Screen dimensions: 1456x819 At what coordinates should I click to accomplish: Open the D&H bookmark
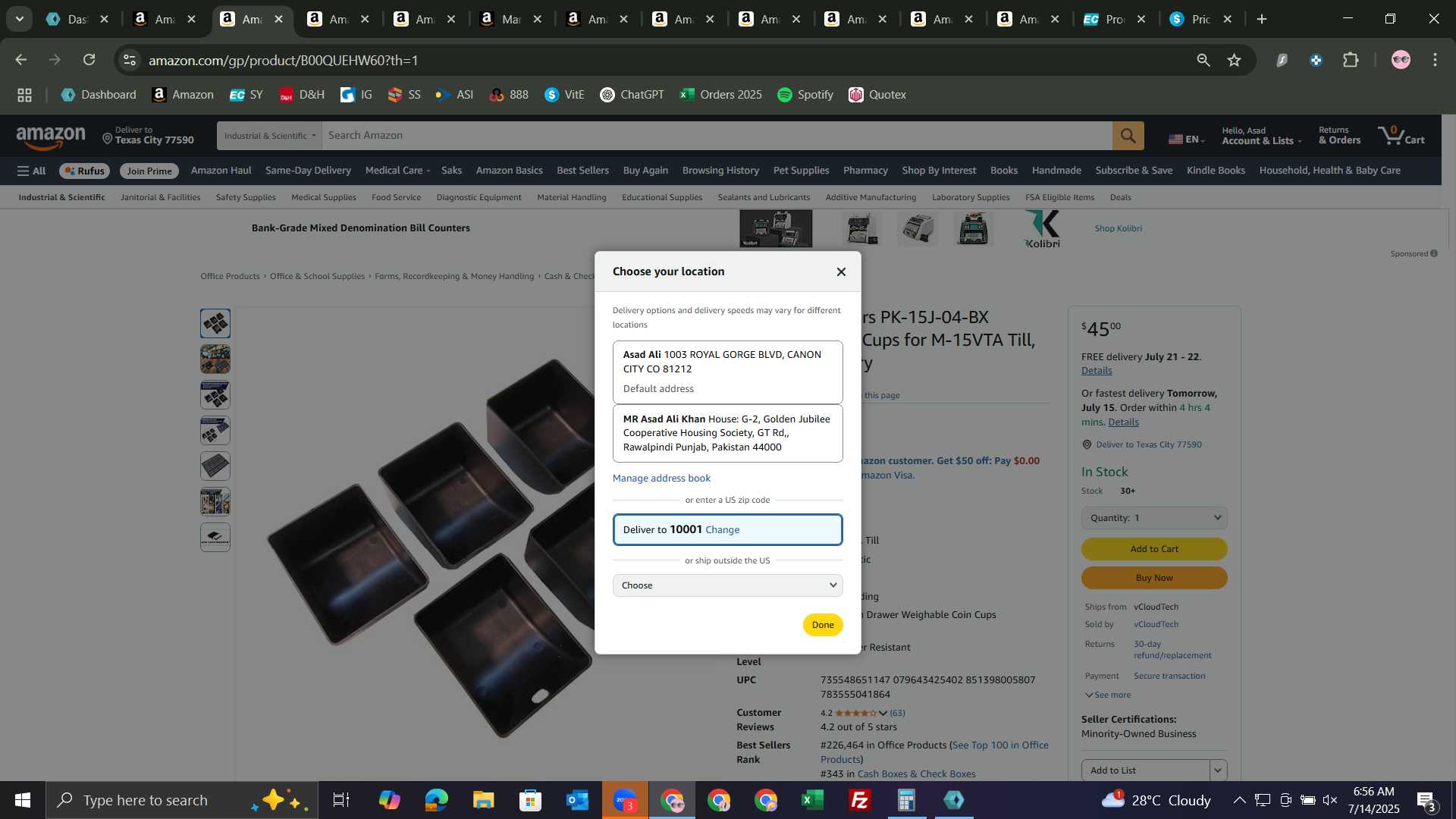tap(302, 95)
